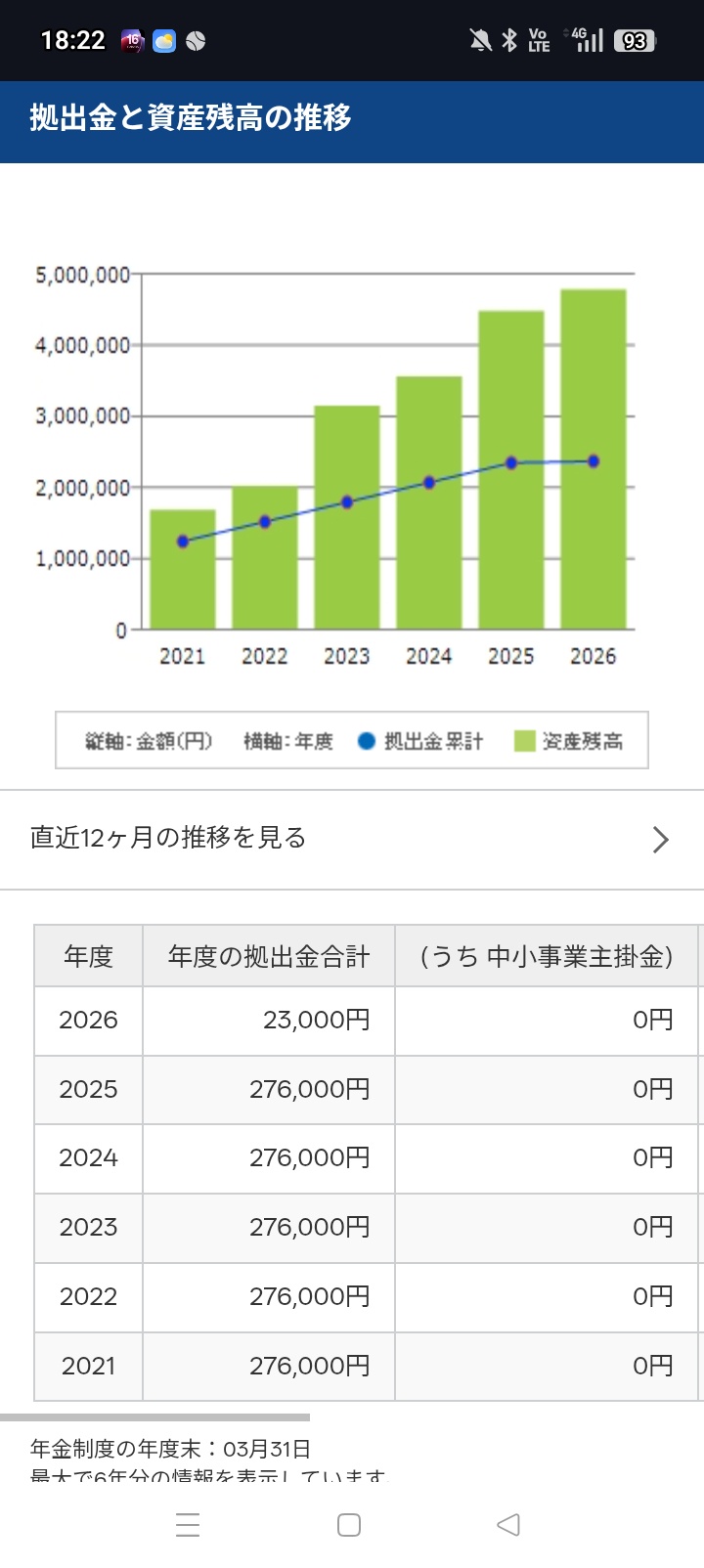Expand the chevron next to 直近12ヶ月の推移
Screen dimensions: 704x1568
pos(660,839)
